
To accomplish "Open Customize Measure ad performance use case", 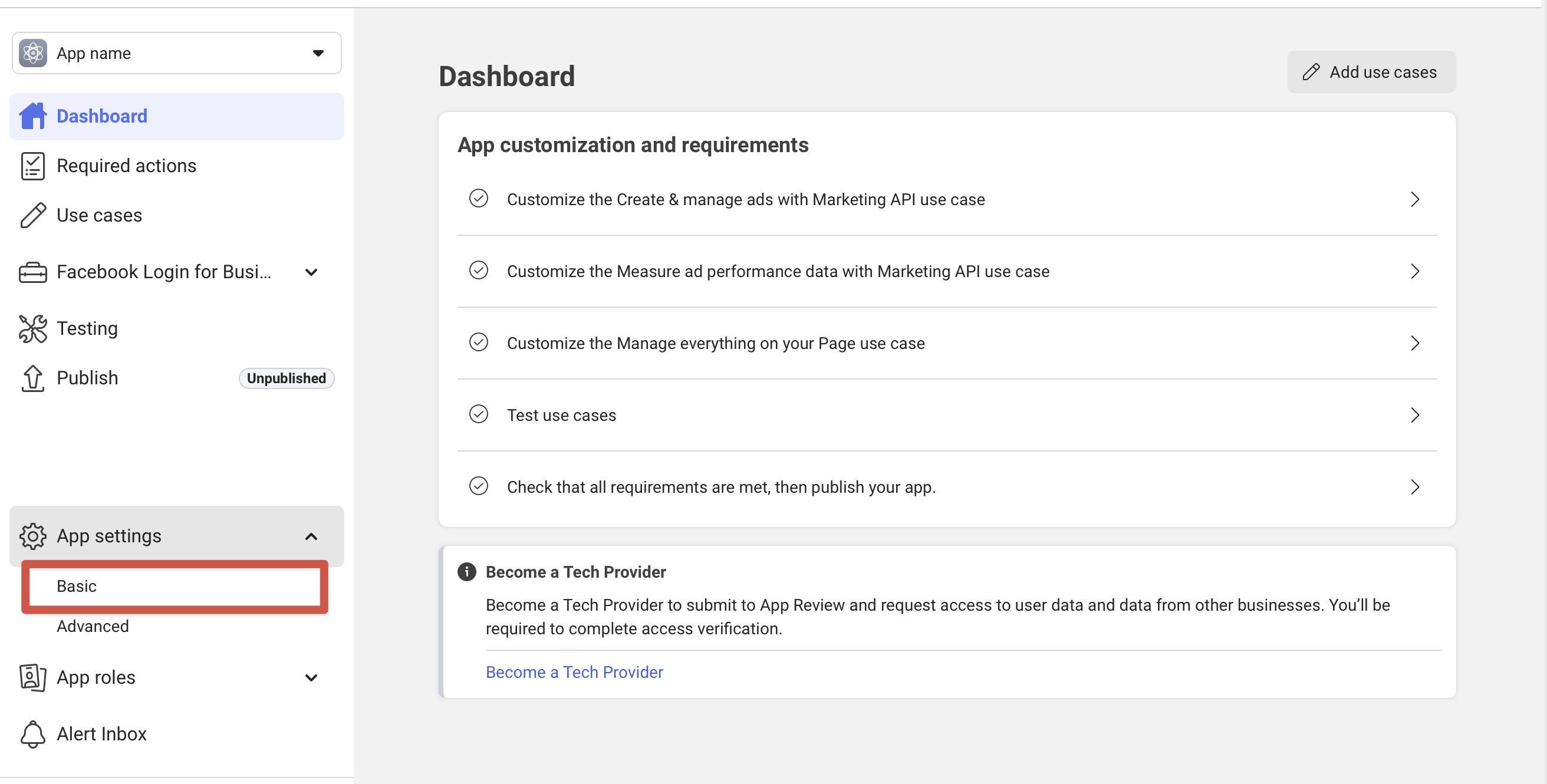I will click(947, 271).
